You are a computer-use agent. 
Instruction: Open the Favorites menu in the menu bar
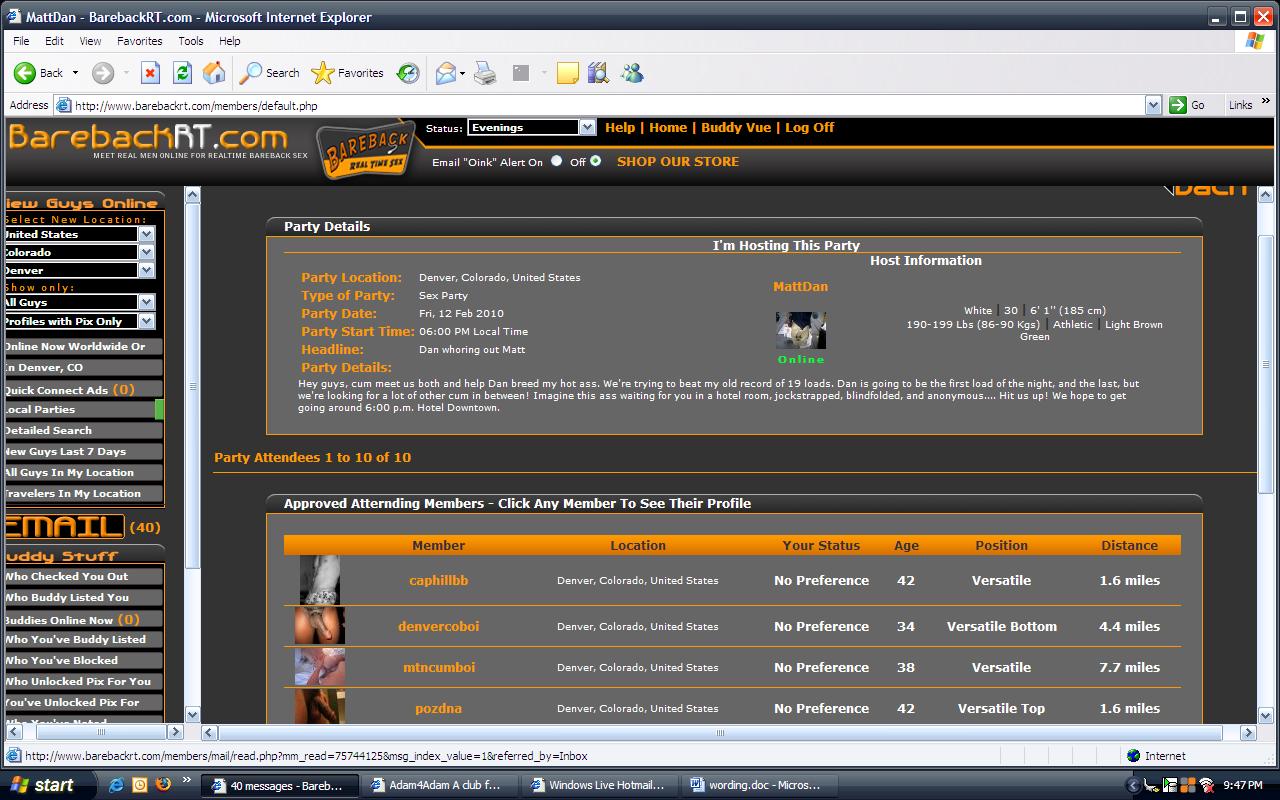(x=139, y=41)
